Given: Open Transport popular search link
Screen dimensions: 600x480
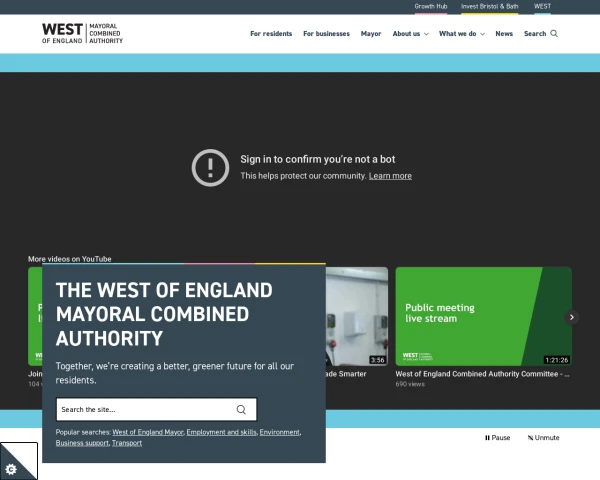Looking at the screenshot, I should pos(127,443).
